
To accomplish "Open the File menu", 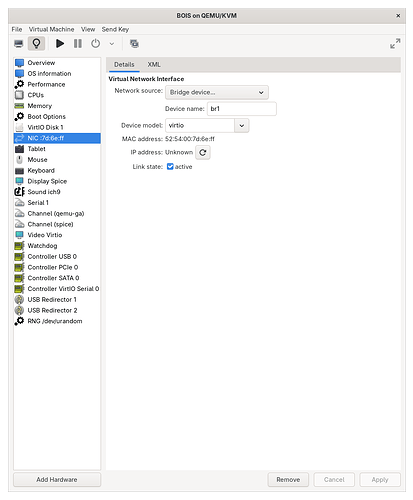I will (x=17, y=29).
